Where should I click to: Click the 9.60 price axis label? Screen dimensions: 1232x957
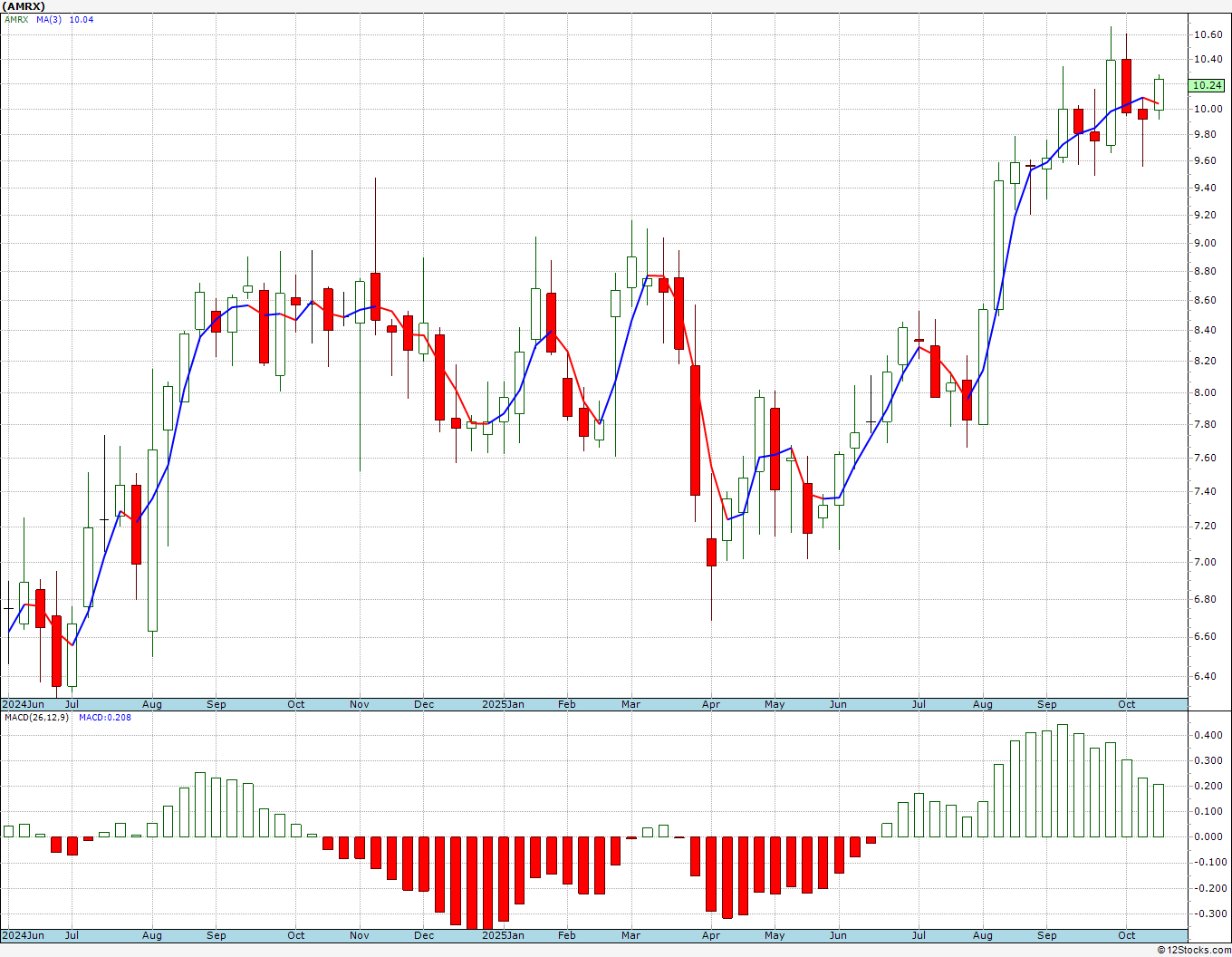(1207, 160)
